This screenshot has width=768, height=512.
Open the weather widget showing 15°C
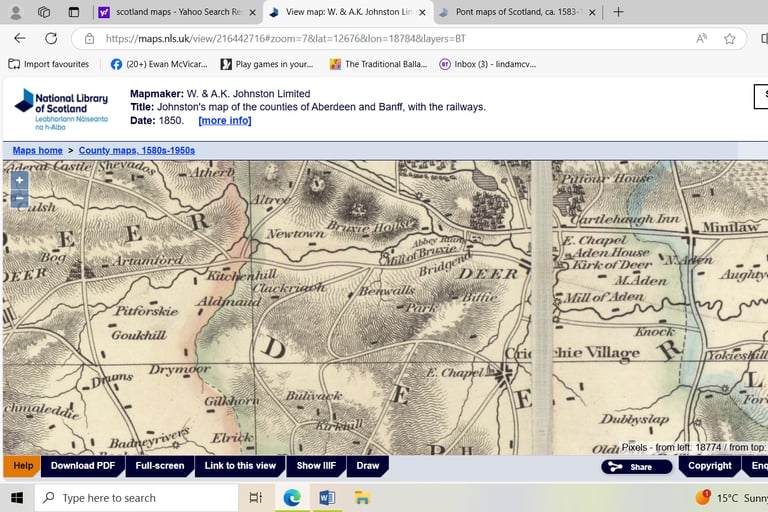pos(731,498)
